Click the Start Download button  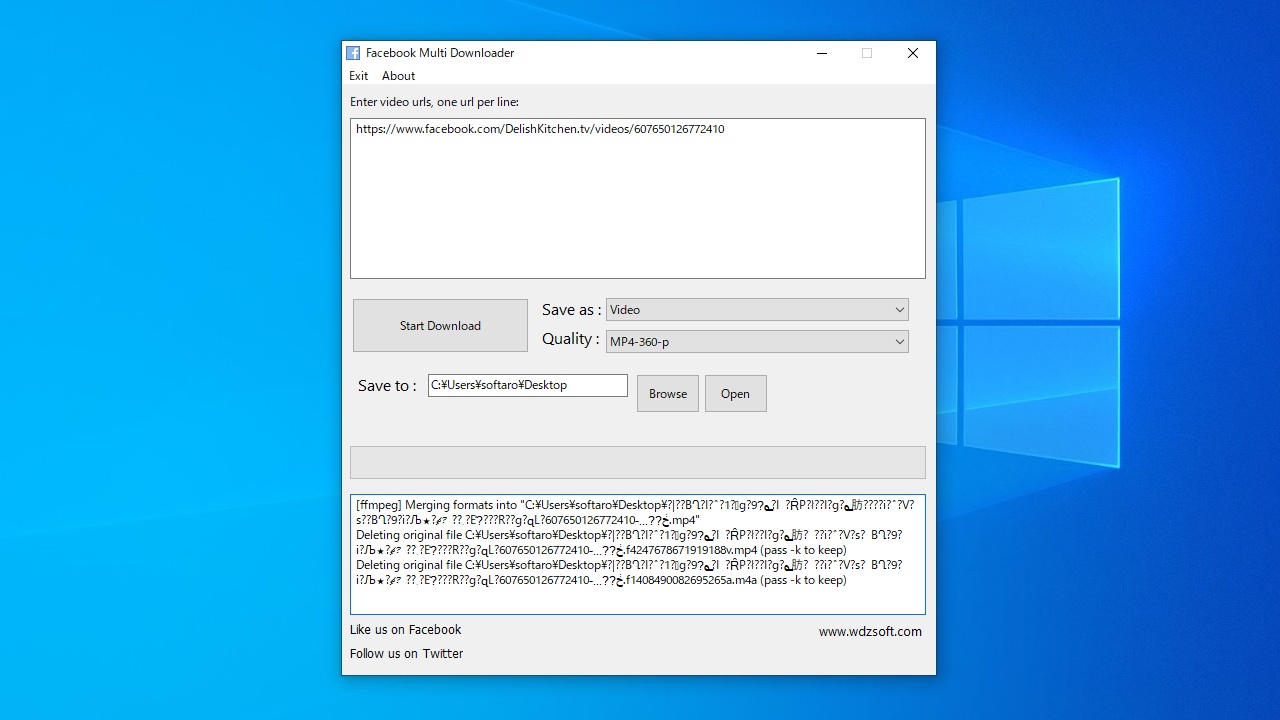[440, 326]
